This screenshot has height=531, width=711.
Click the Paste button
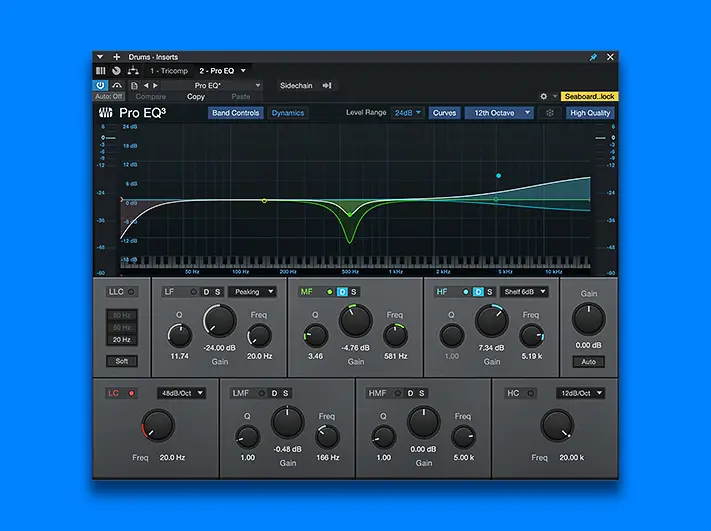pyautogui.click(x=241, y=97)
